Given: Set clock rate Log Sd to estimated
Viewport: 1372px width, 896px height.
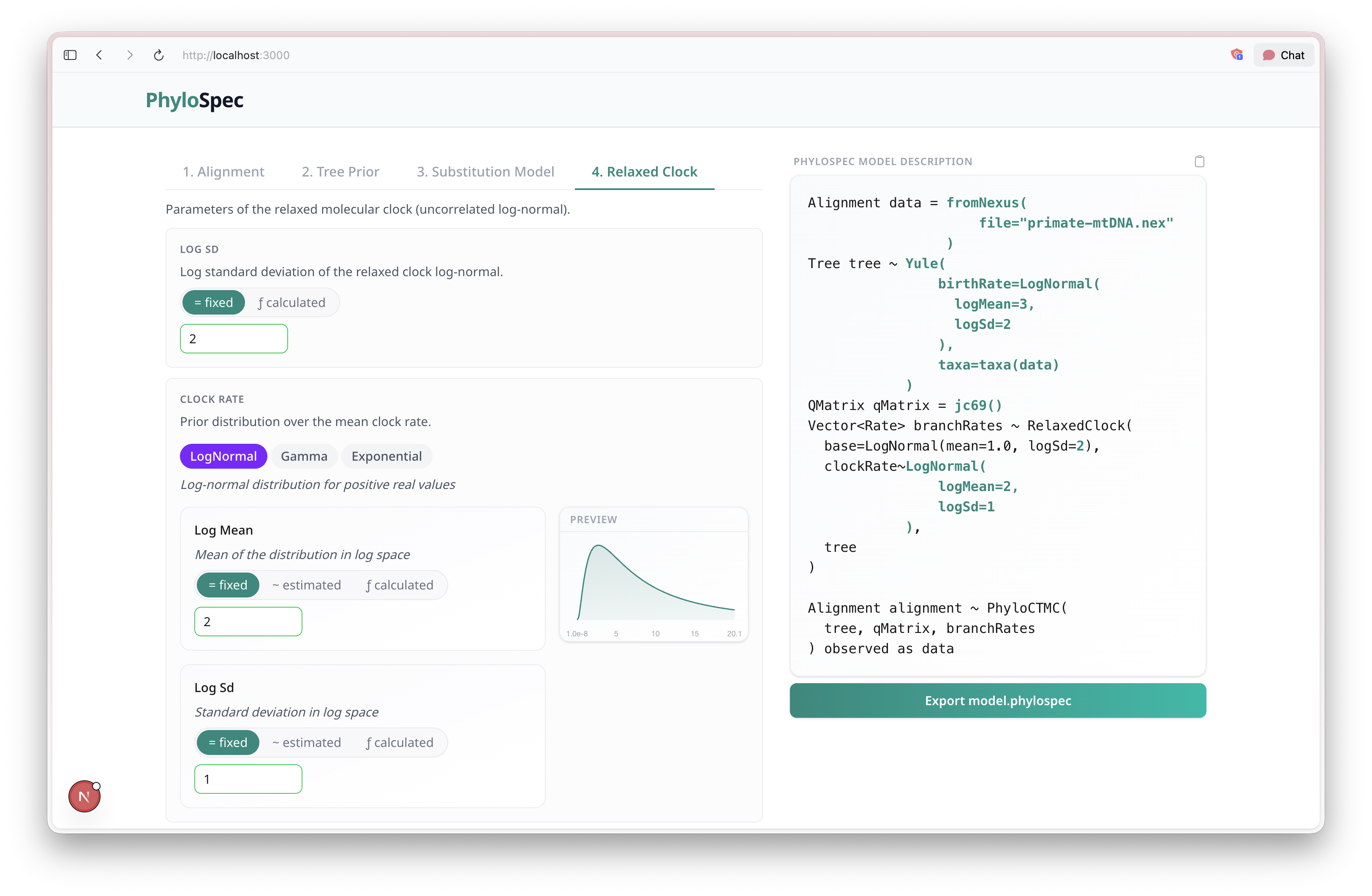Looking at the screenshot, I should [306, 742].
